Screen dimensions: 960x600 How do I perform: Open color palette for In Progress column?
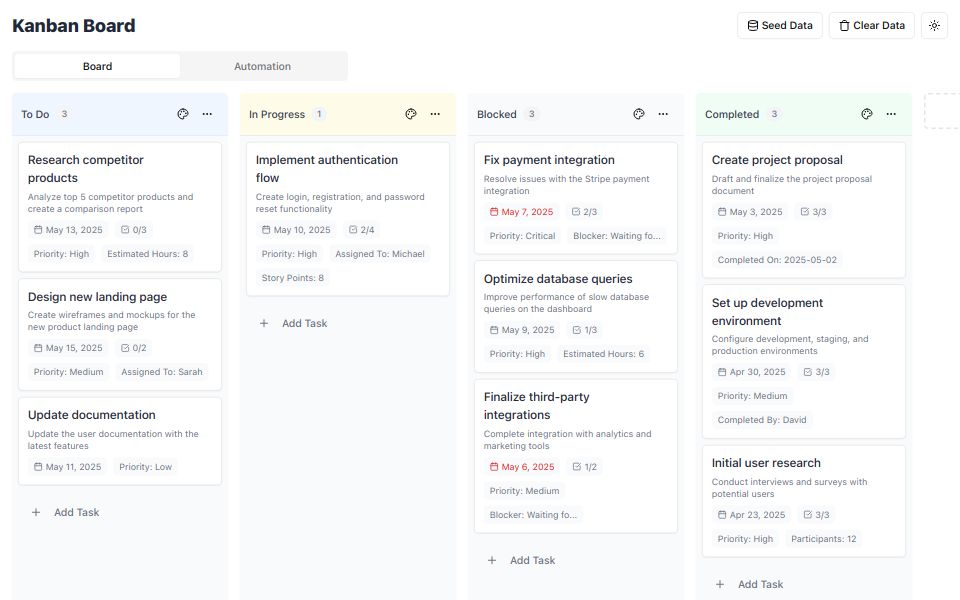point(411,114)
